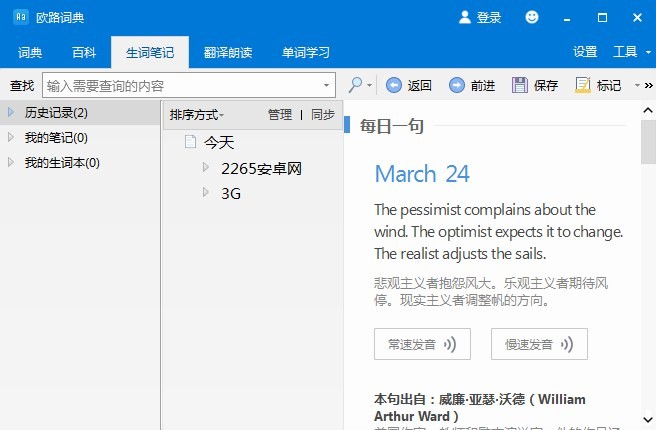Click the magnifier search icon
The width and height of the screenshot is (656, 430).
click(x=355, y=85)
